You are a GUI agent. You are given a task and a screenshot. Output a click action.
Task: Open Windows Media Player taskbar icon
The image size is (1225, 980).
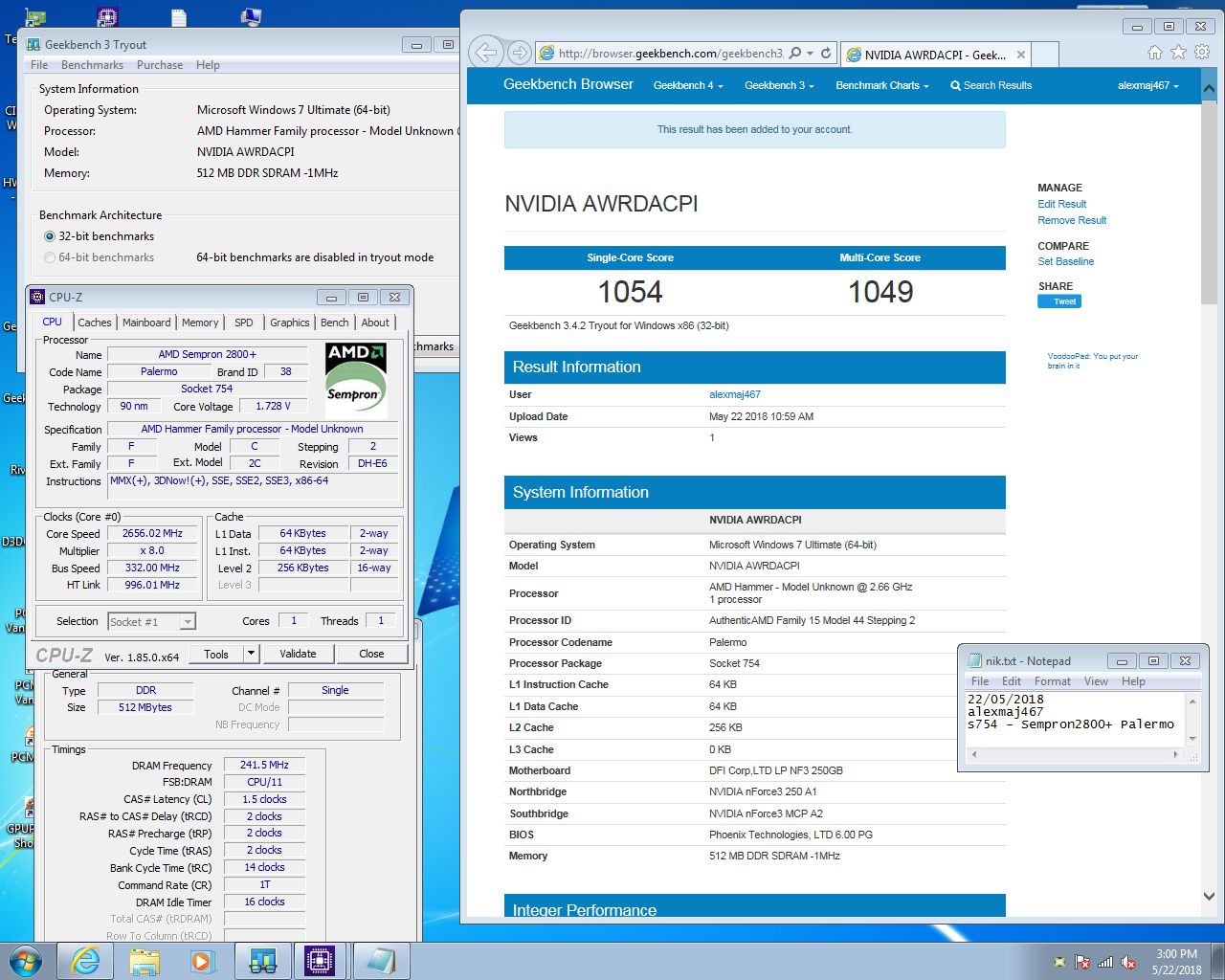pos(203,961)
